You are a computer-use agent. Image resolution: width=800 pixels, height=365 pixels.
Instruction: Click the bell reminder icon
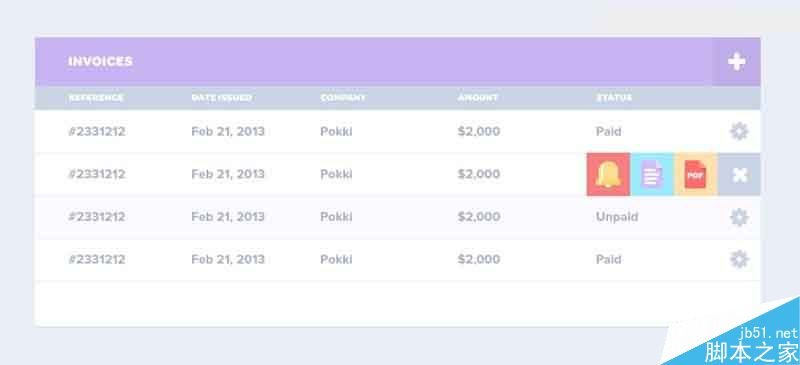click(608, 175)
